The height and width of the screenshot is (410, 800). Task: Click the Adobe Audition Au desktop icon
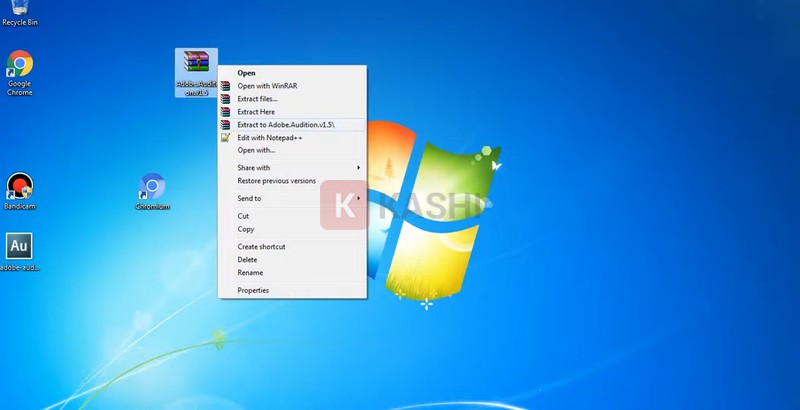pyautogui.click(x=19, y=246)
